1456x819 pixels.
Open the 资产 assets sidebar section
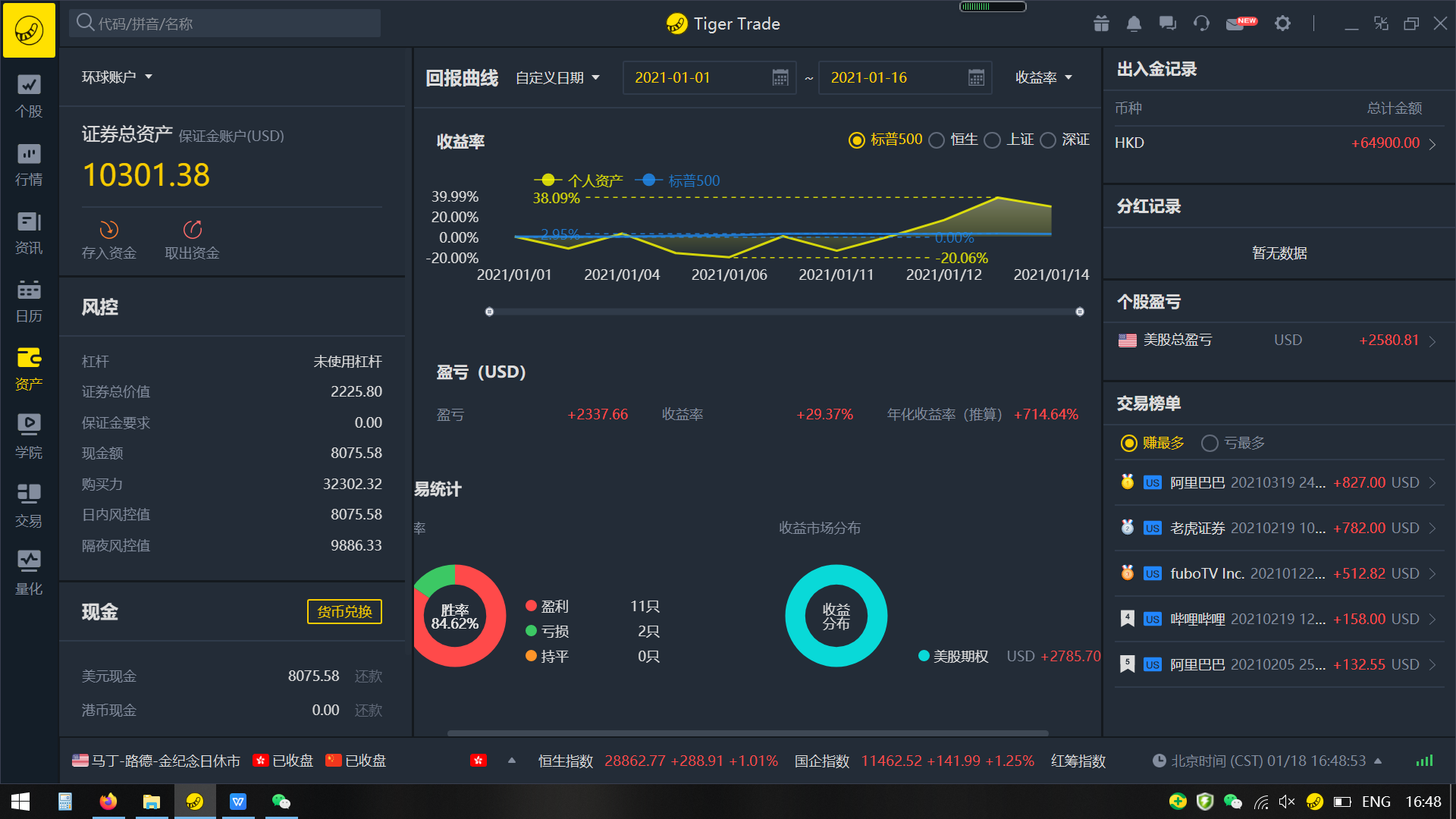tap(29, 369)
